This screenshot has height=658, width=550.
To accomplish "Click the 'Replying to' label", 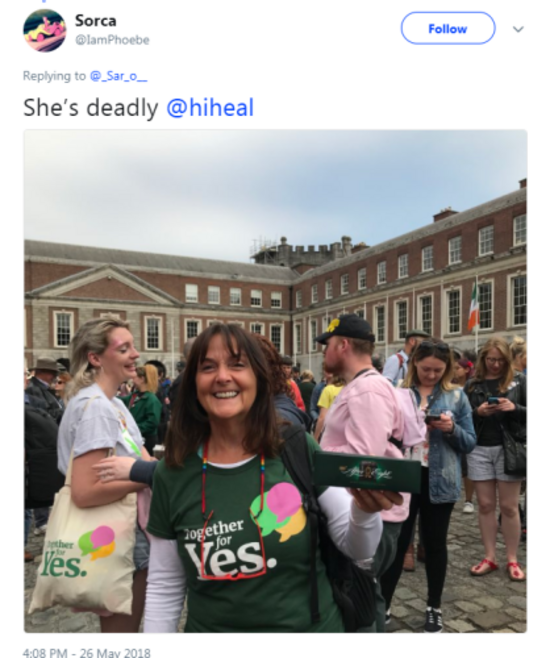I will pyautogui.click(x=54, y=76).
